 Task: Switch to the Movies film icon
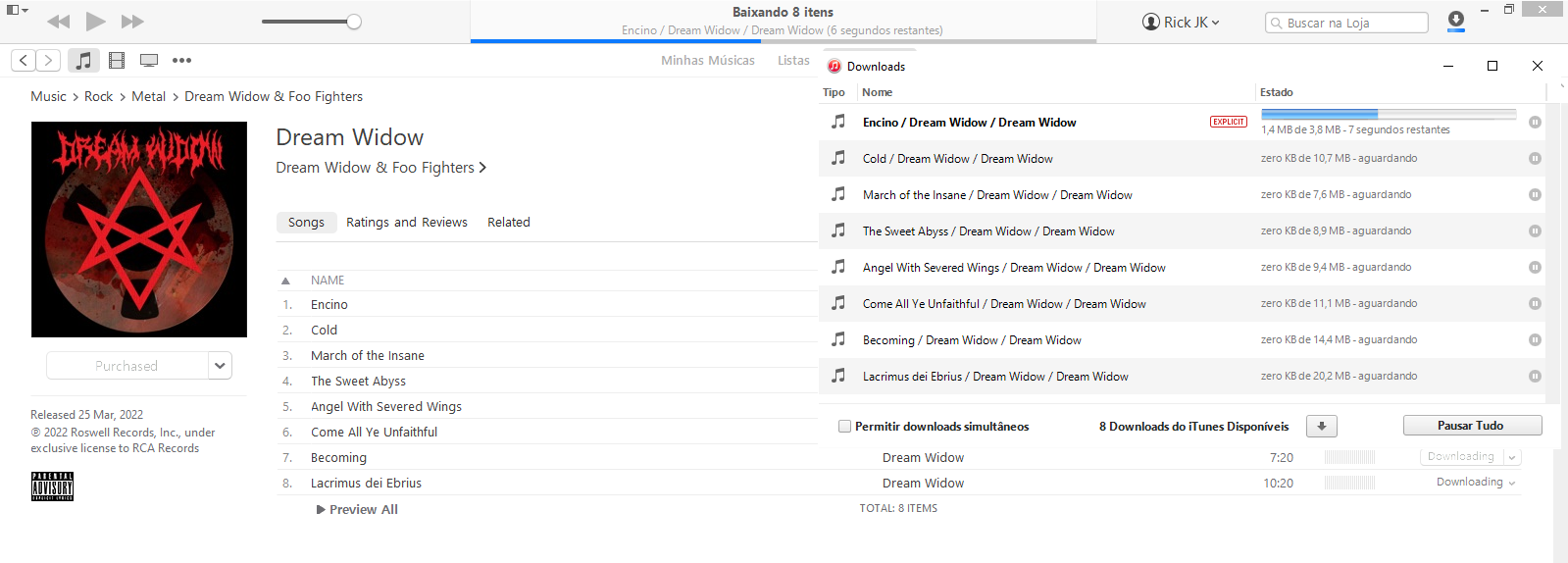pyautogui.click(x=117, y=60)
